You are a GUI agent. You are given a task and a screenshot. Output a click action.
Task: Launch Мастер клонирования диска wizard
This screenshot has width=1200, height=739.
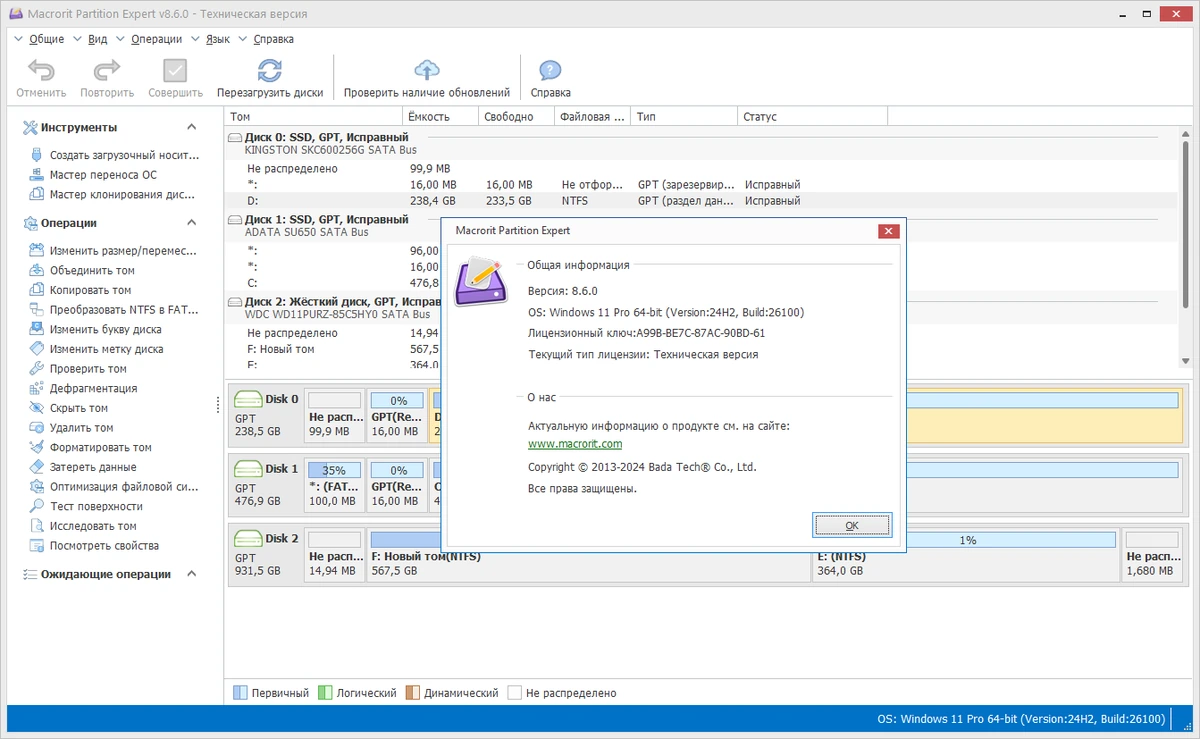[112, 195]
